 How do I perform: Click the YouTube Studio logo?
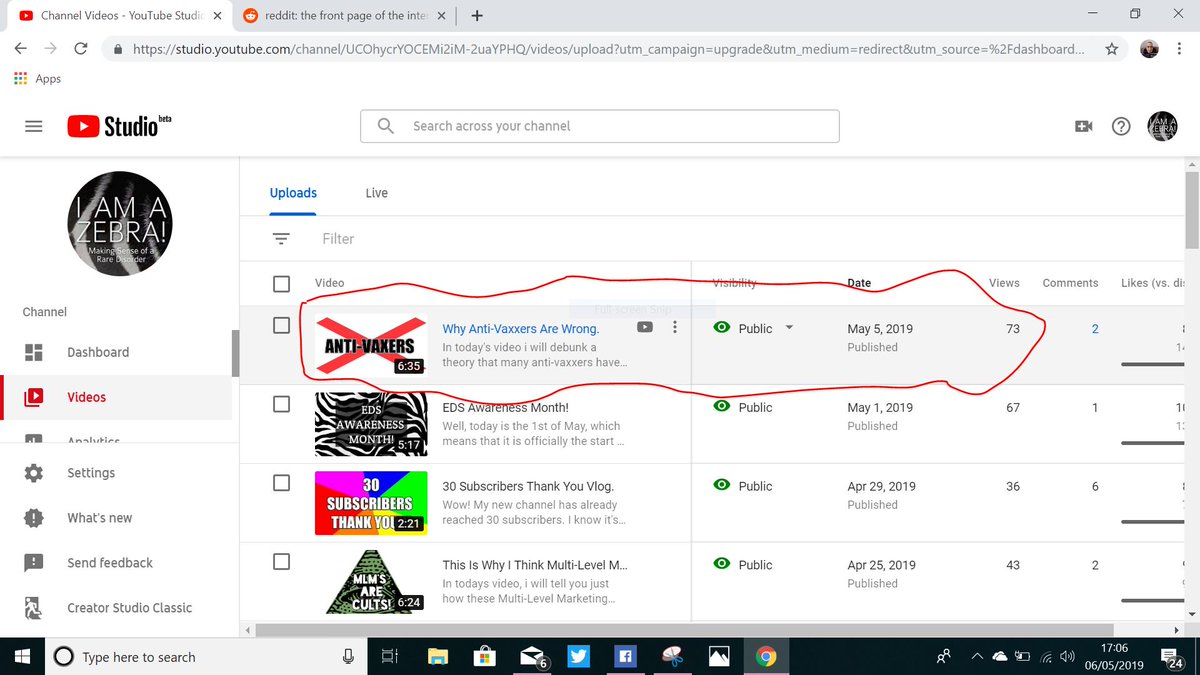coord(119,126)
